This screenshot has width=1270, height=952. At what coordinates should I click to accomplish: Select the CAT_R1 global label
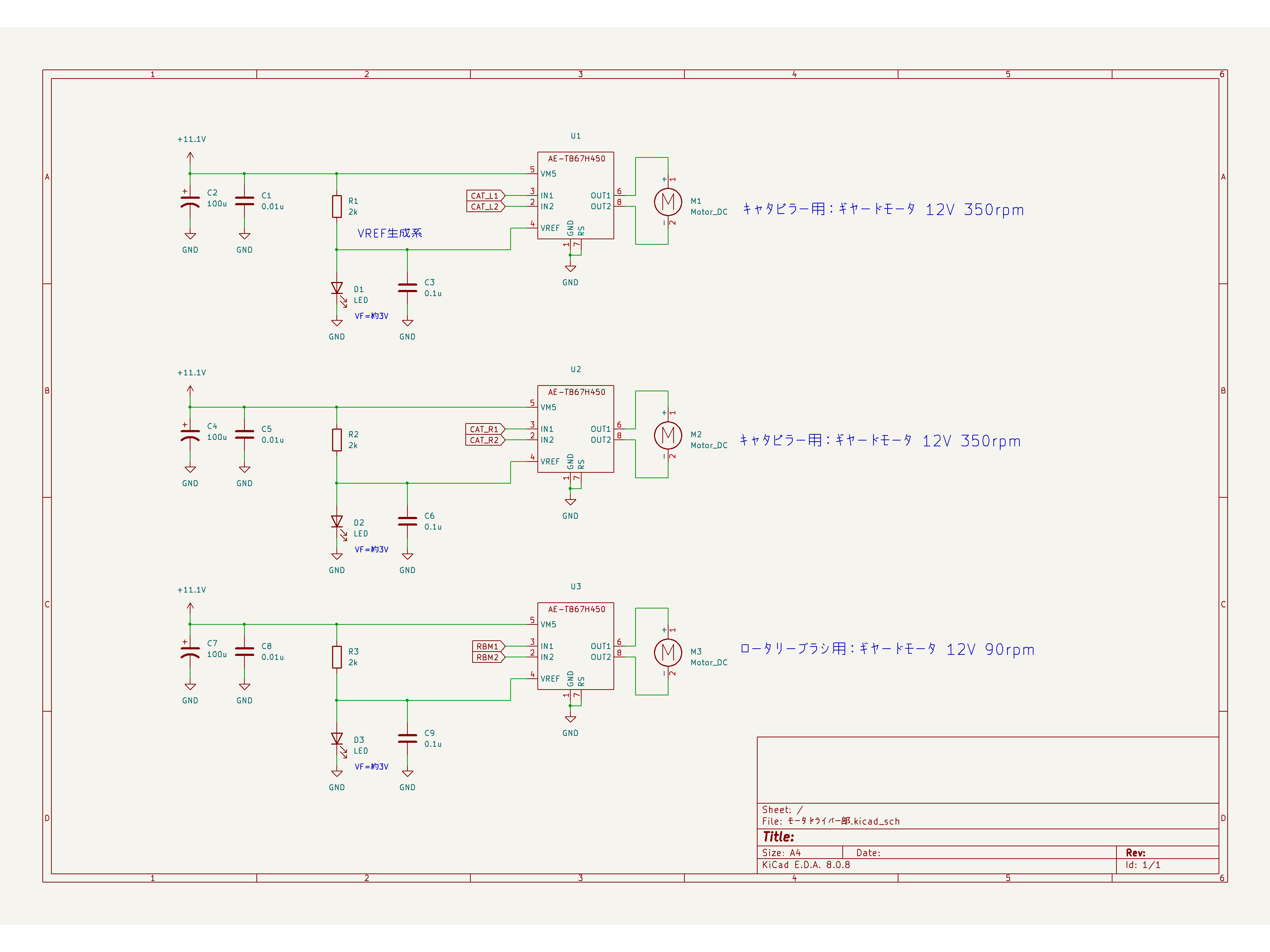coord(484,429)
